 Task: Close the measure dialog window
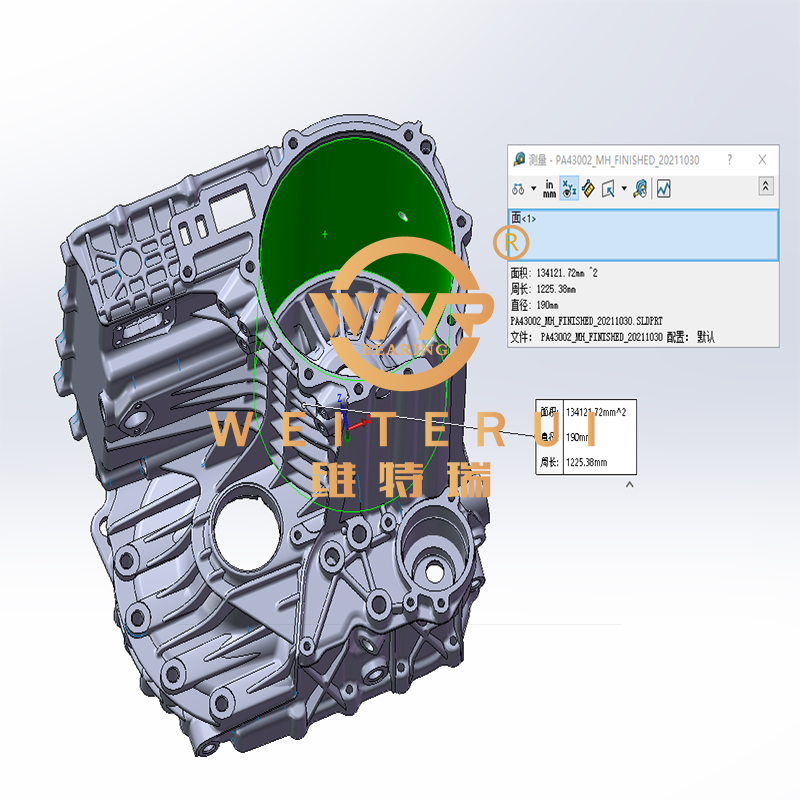[762, 159]
